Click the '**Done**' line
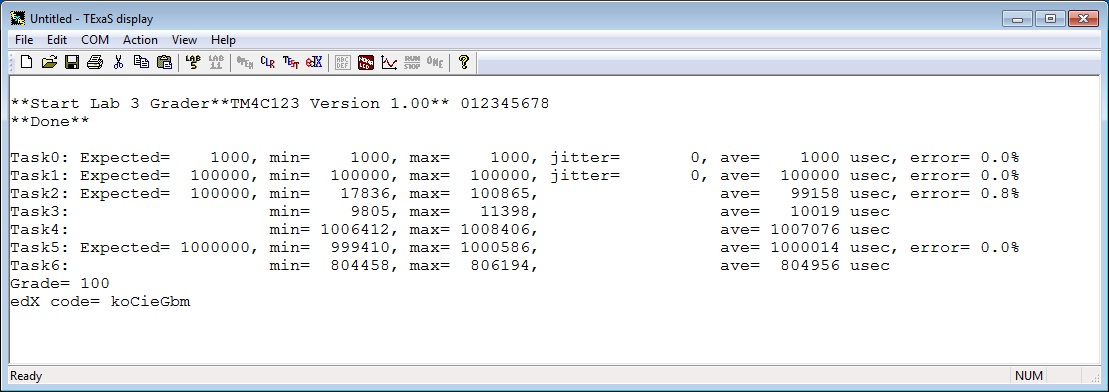Image resolution: width=1109 pixels, height=392 pixels. pyautogui.click(x=50, y=122)
